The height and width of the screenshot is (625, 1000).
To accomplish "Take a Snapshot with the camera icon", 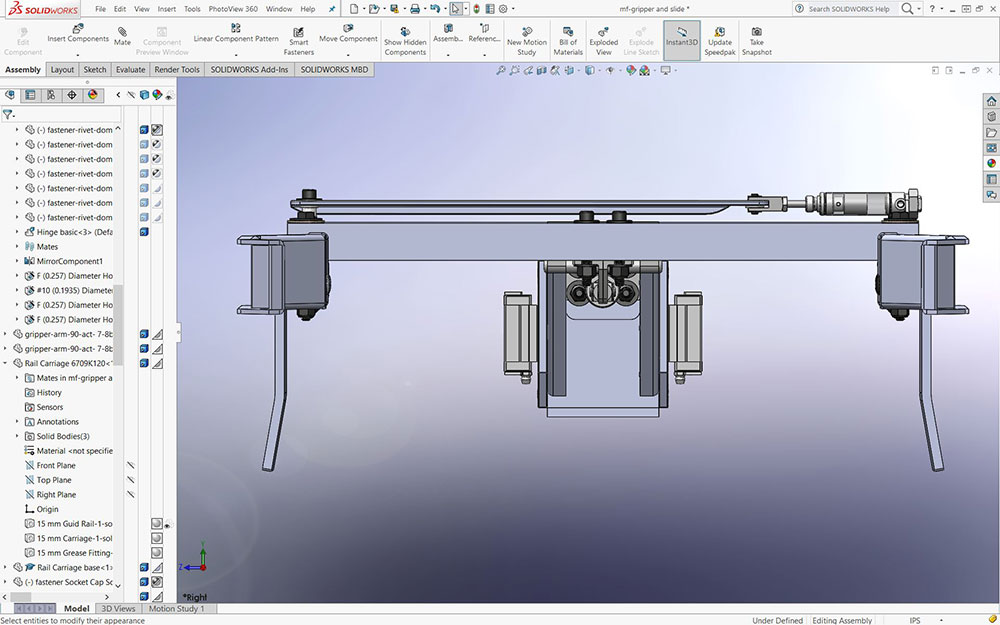I will pos(756,32).
